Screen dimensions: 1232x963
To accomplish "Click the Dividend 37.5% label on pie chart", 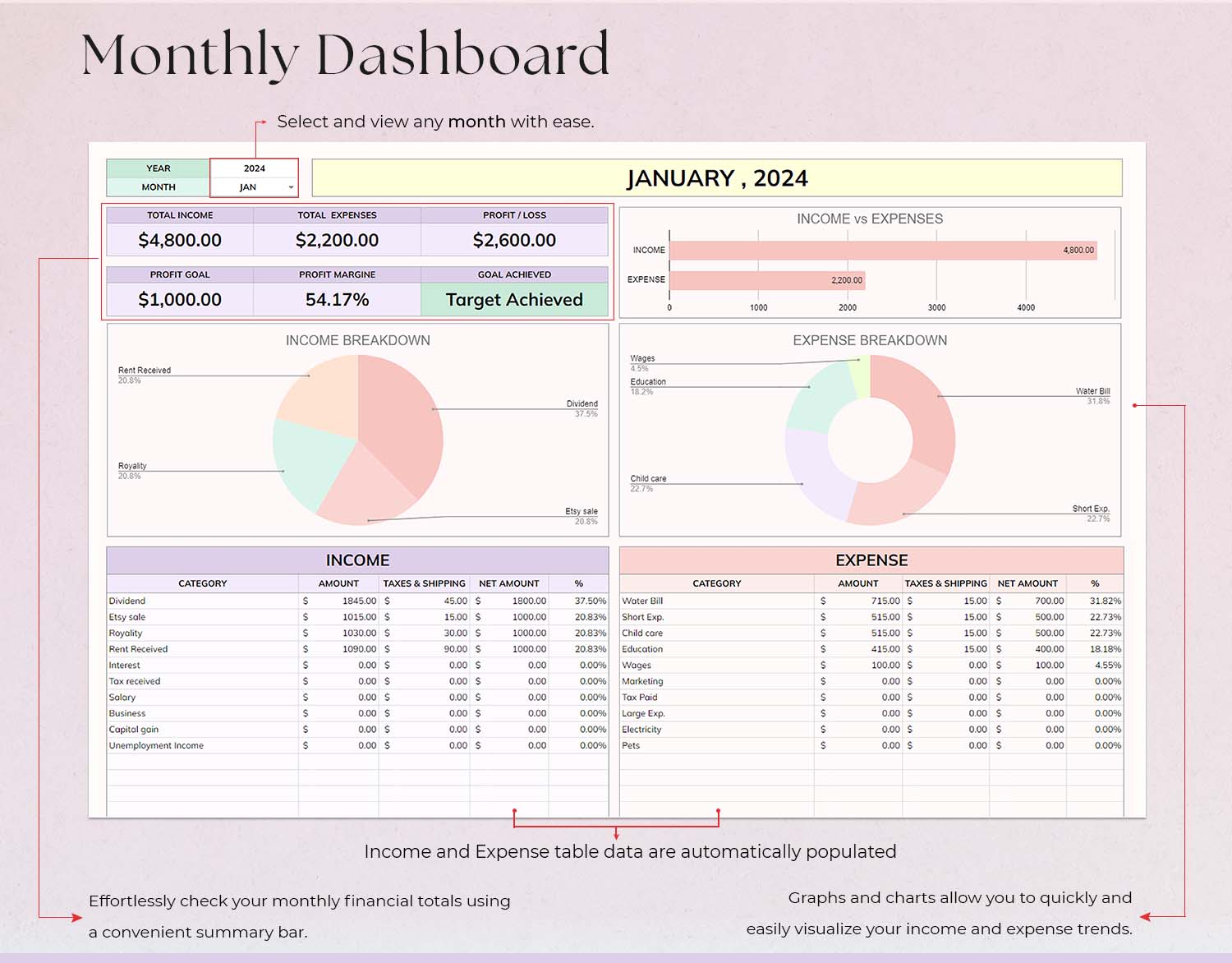I will 582,408.
